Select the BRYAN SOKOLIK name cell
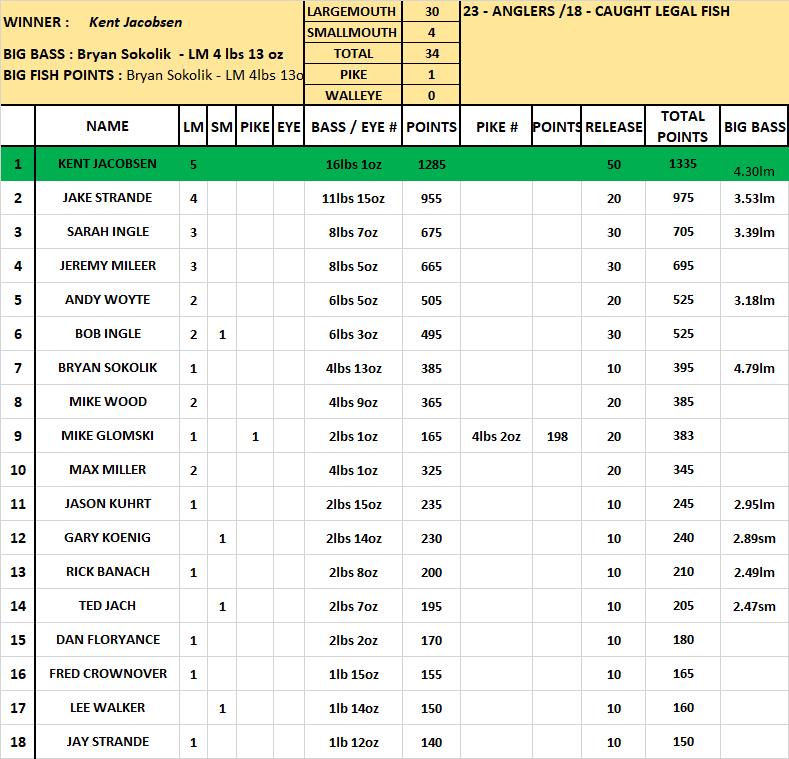 tap(107, 367)
